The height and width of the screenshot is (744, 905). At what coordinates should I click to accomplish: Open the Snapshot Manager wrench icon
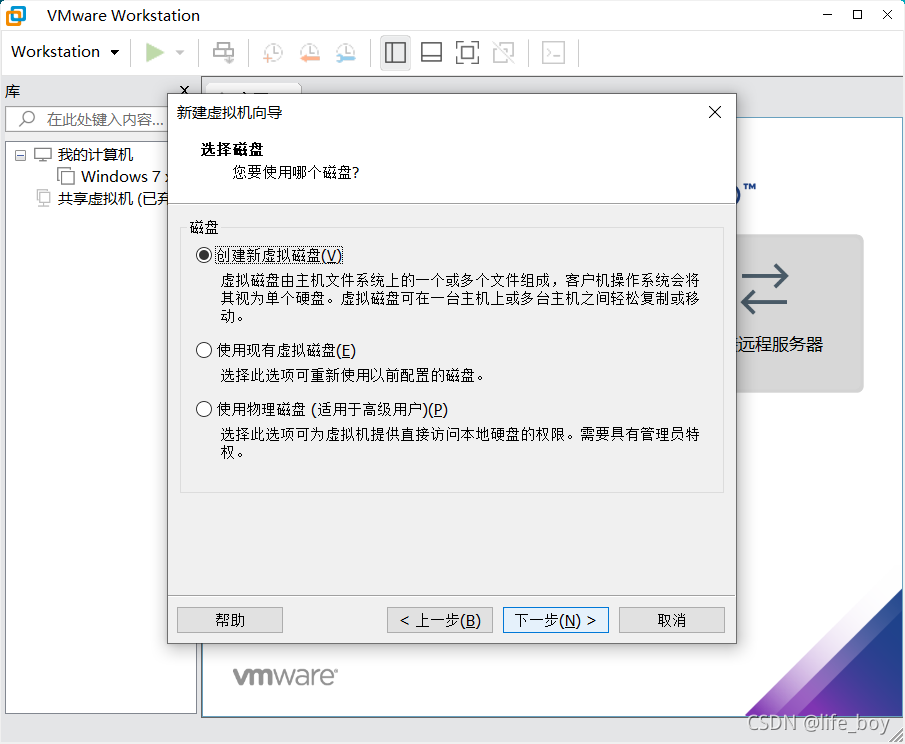click(x=346, y=53)
